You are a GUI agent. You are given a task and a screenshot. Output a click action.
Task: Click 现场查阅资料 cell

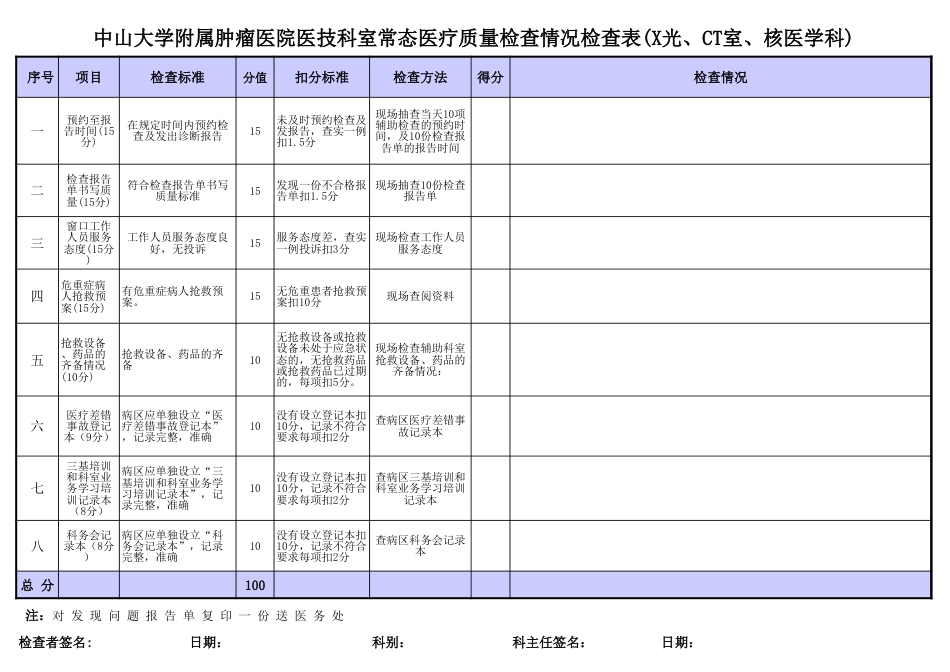click(420, 296)
